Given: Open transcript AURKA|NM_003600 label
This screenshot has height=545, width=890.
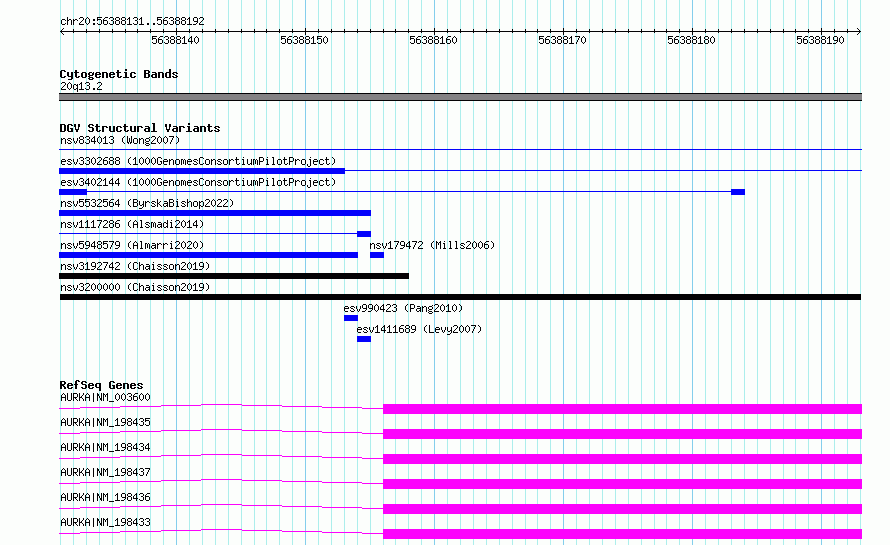Looking at the screenshot, I should 105,397.
